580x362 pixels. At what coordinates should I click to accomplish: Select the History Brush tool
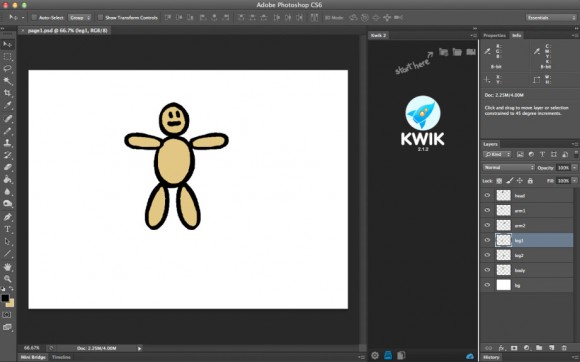[7, 155]
